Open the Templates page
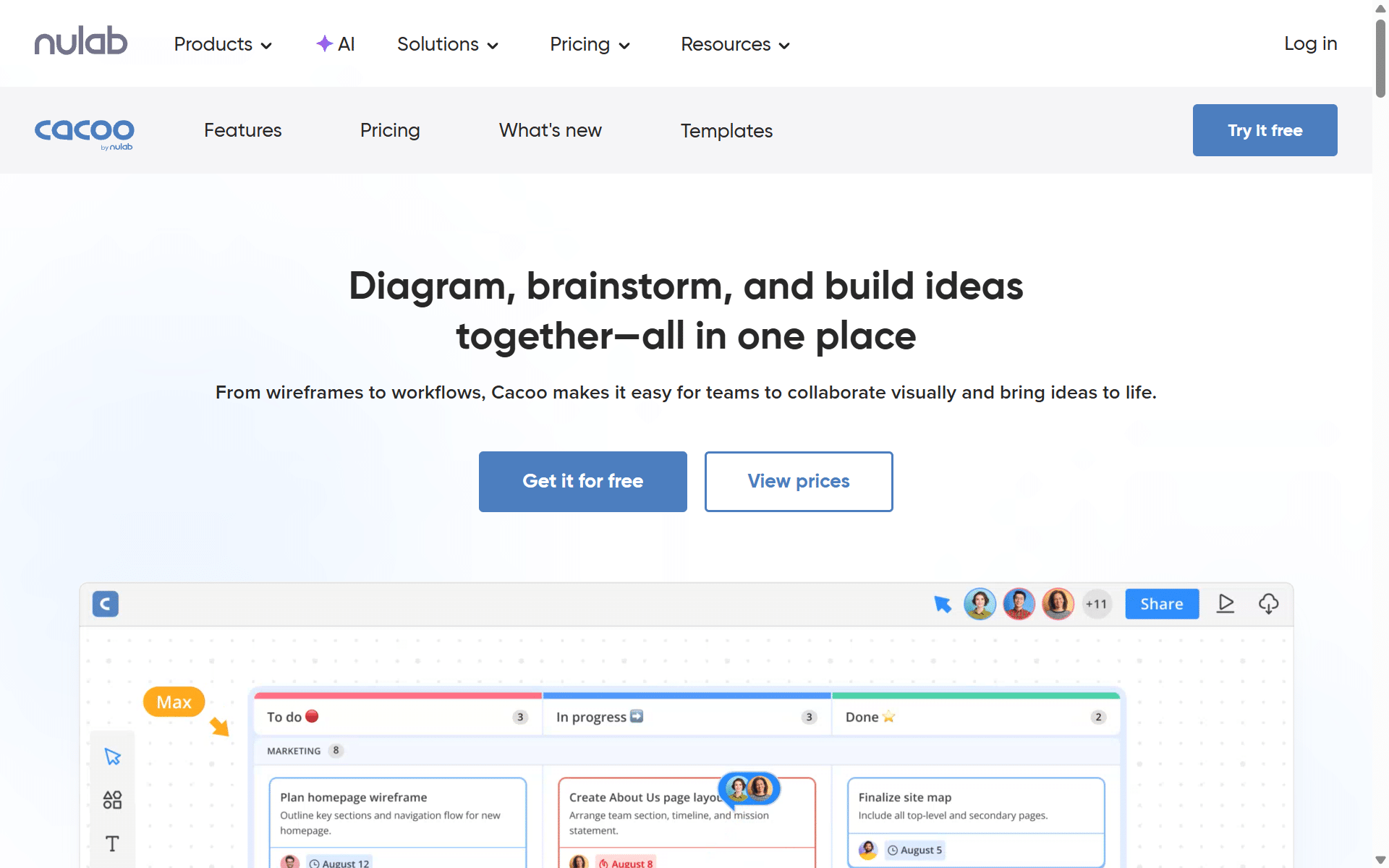1389x868 pixels. pos(726,130)
